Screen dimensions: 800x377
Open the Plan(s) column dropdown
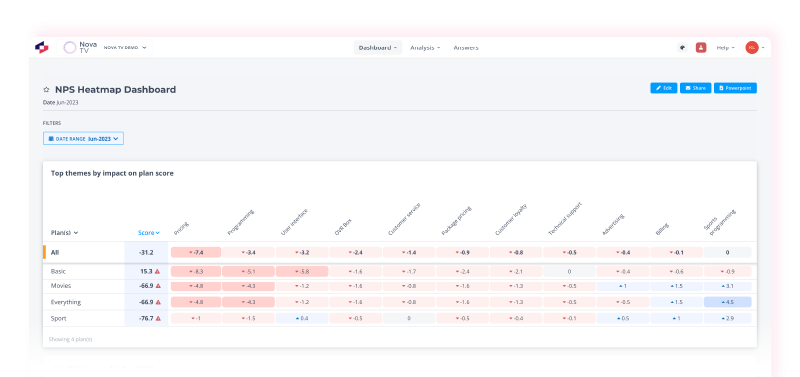coord(64,233)
